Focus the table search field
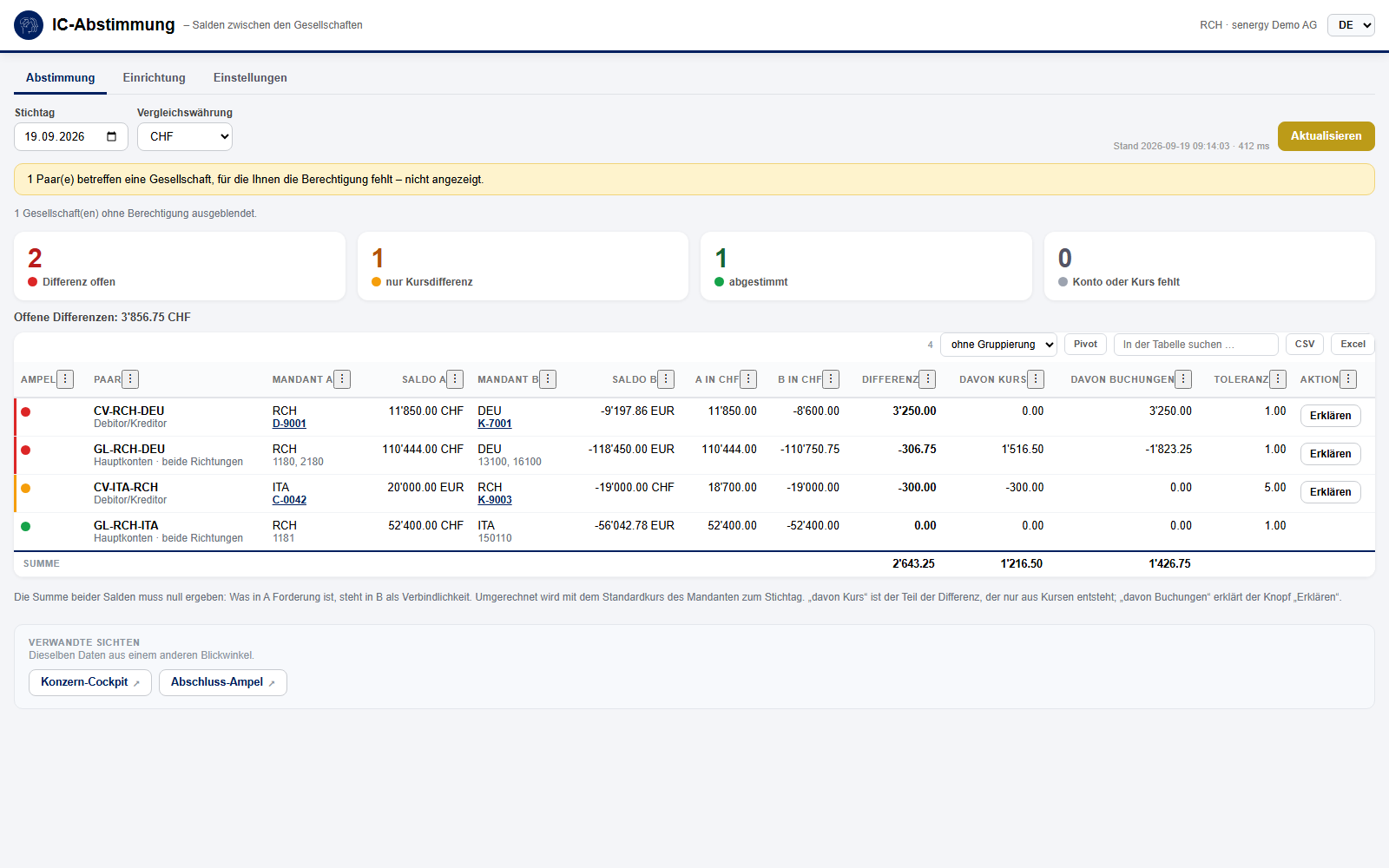Image resolution: width=1389 pixels, height=868 pixels. tap(1195, 345)
